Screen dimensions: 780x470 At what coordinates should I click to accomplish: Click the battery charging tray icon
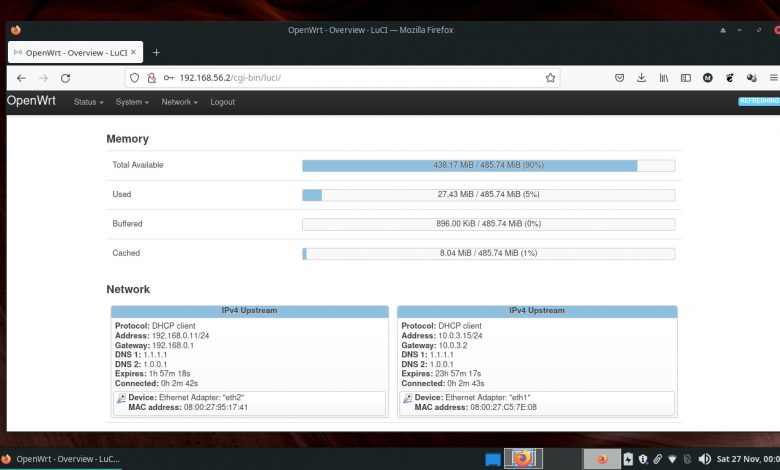(x=628, y=459)
